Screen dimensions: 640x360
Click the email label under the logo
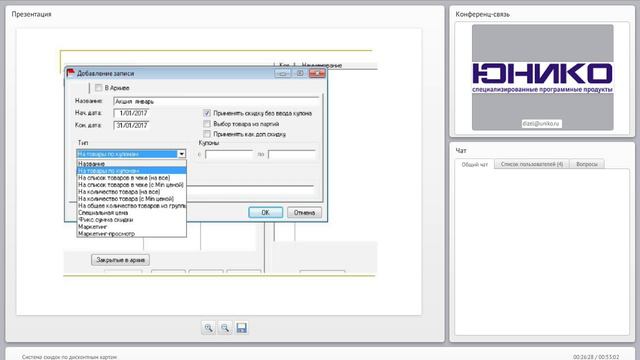click(x=542, y=123)
